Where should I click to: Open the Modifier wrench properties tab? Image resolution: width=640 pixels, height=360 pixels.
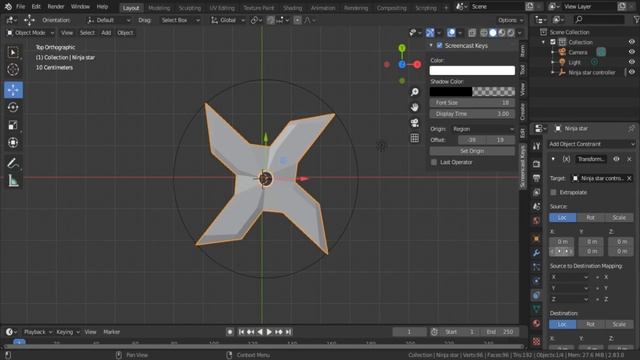pos(537,253)
